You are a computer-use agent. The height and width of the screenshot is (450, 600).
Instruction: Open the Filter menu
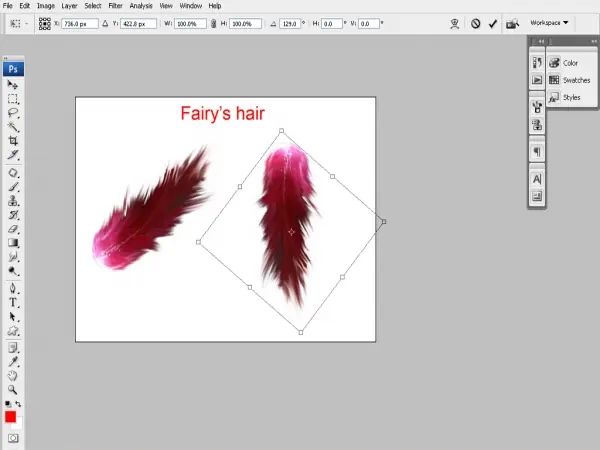click(x=115, y=6)
